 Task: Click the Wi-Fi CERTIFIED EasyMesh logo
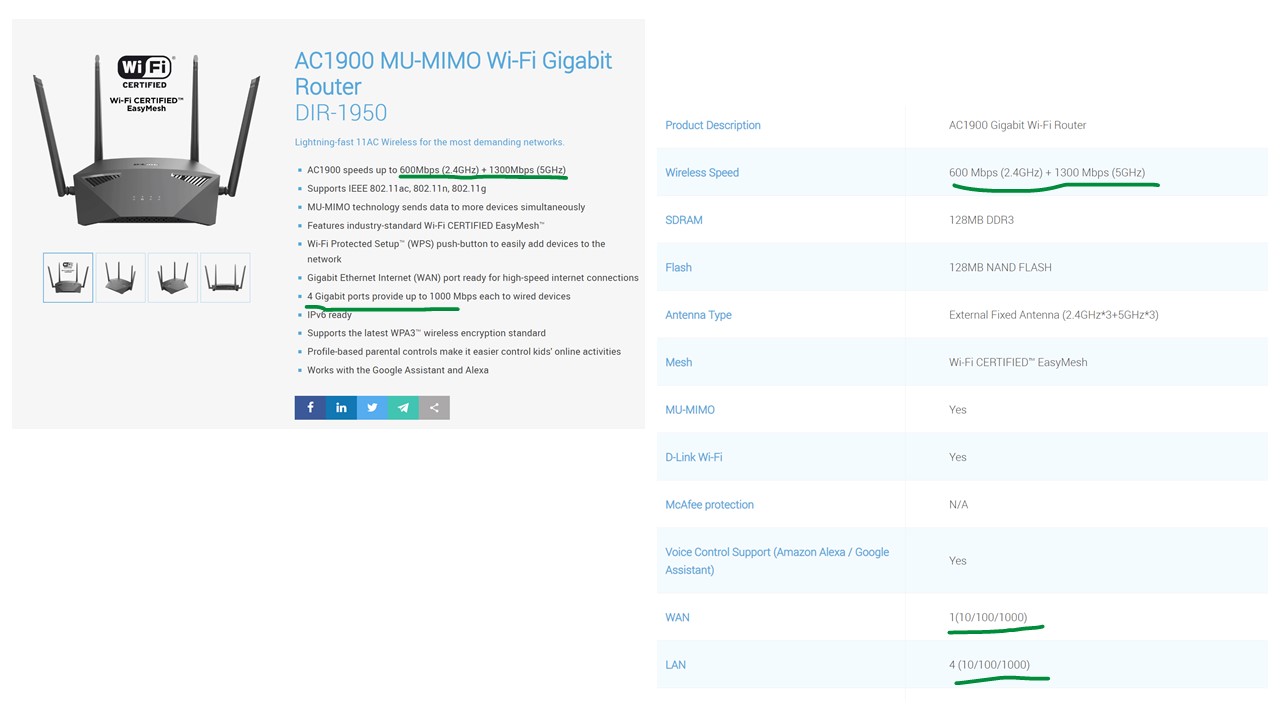pos(146,81)
